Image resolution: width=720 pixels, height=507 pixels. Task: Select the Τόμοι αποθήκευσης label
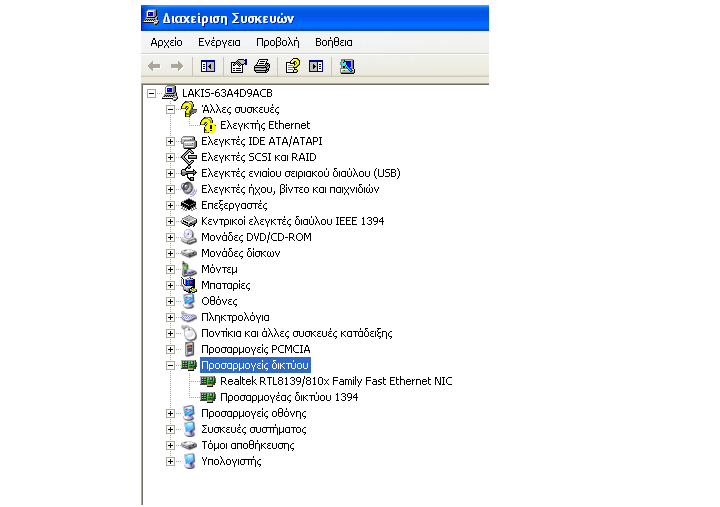pos(248,445)
